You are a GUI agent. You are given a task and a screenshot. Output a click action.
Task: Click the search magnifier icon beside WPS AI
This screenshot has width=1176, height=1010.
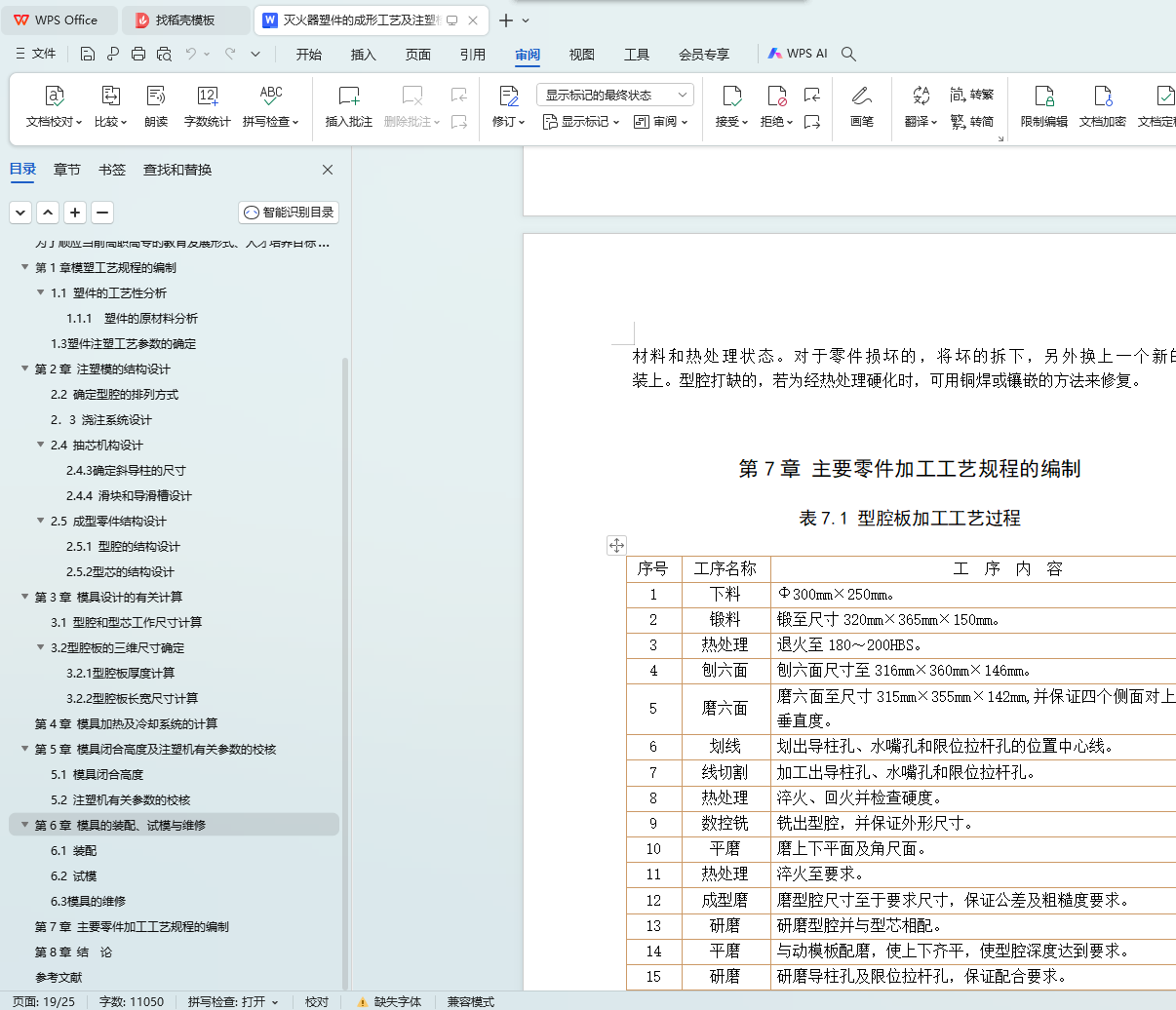(x=848, y=54)
